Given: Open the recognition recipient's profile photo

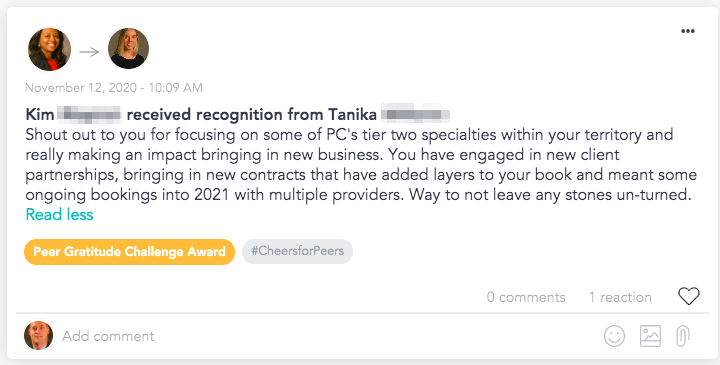Looking at the screenshot, I should (x=129, y=48).
